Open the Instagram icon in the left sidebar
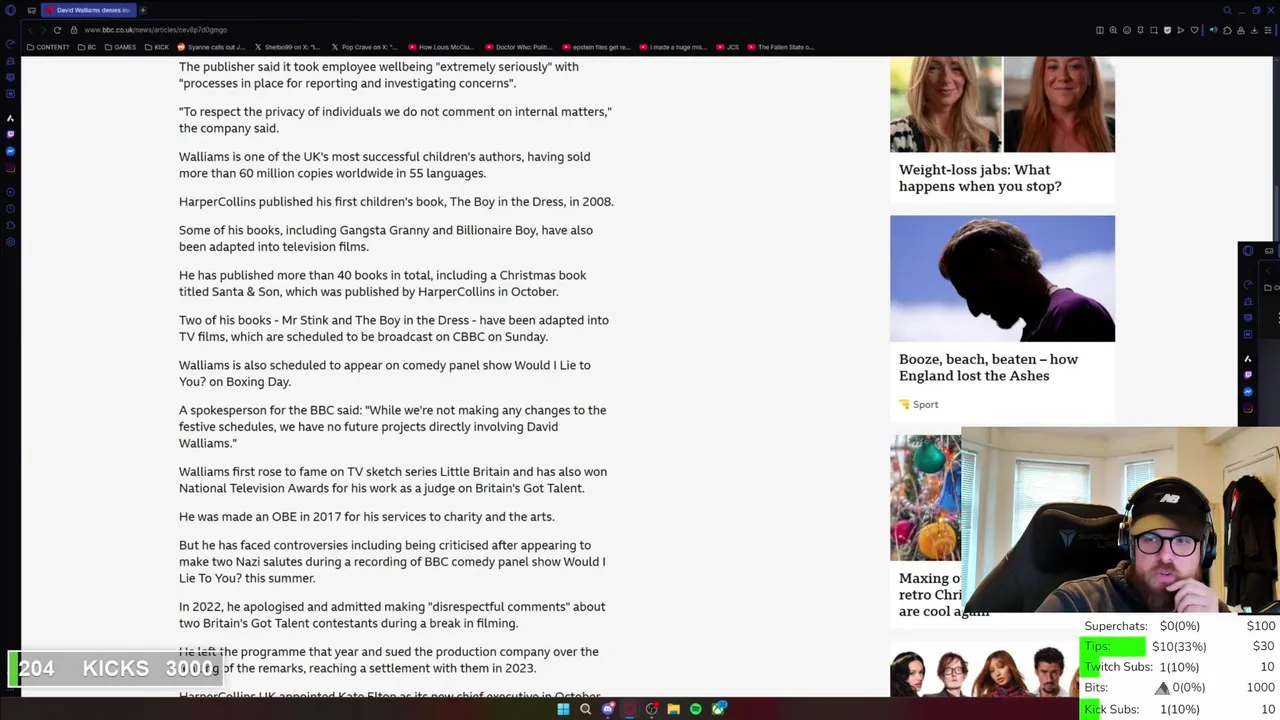1280x720 pixels. (x=10, y=168)
